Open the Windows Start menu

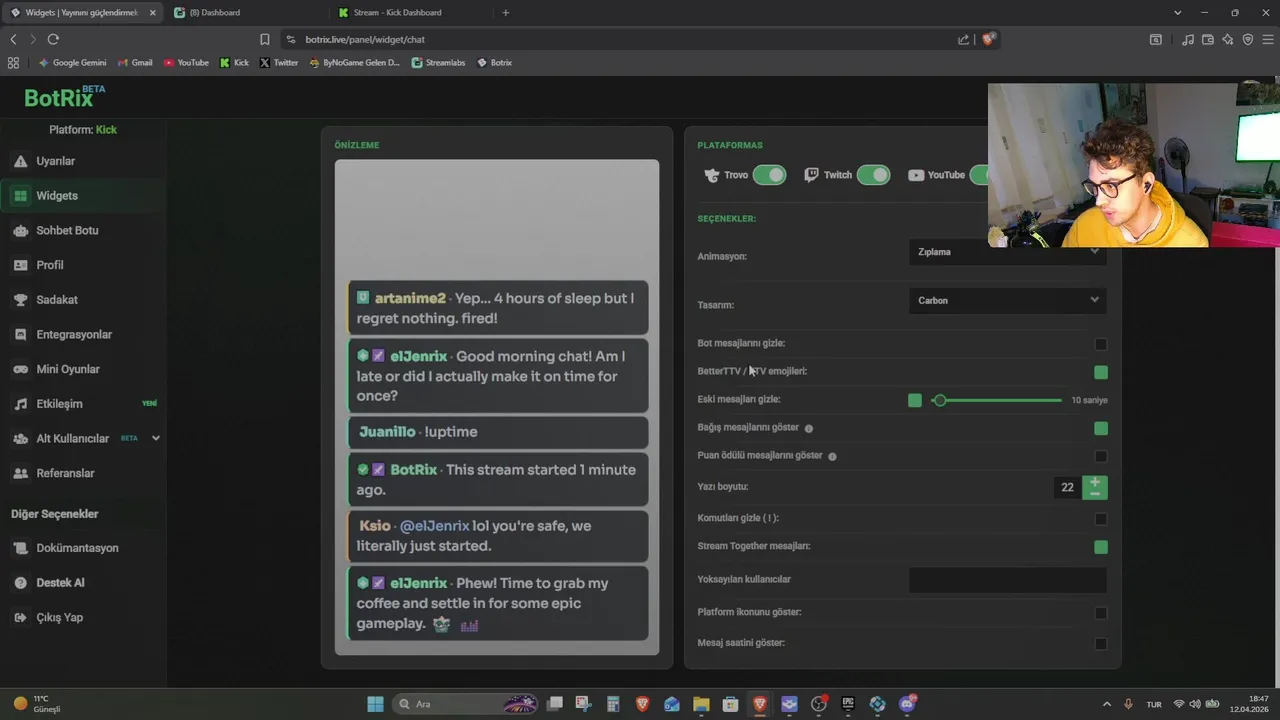click(375, 704)
